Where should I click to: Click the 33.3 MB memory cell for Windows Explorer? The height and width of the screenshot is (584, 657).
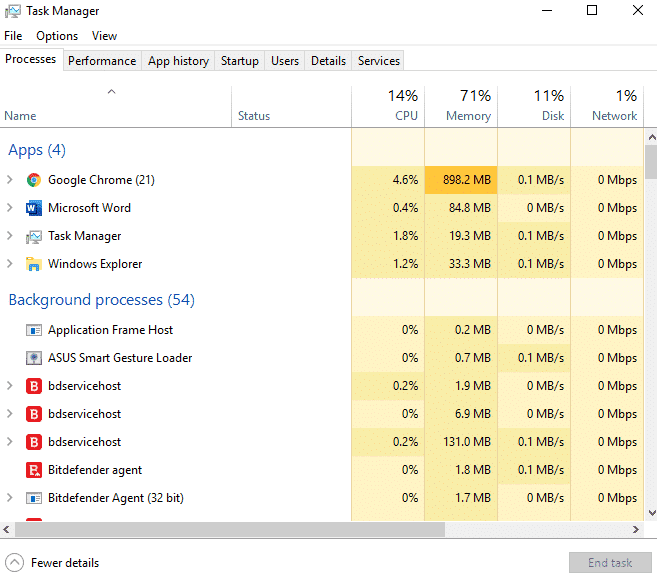click(461, 264)
